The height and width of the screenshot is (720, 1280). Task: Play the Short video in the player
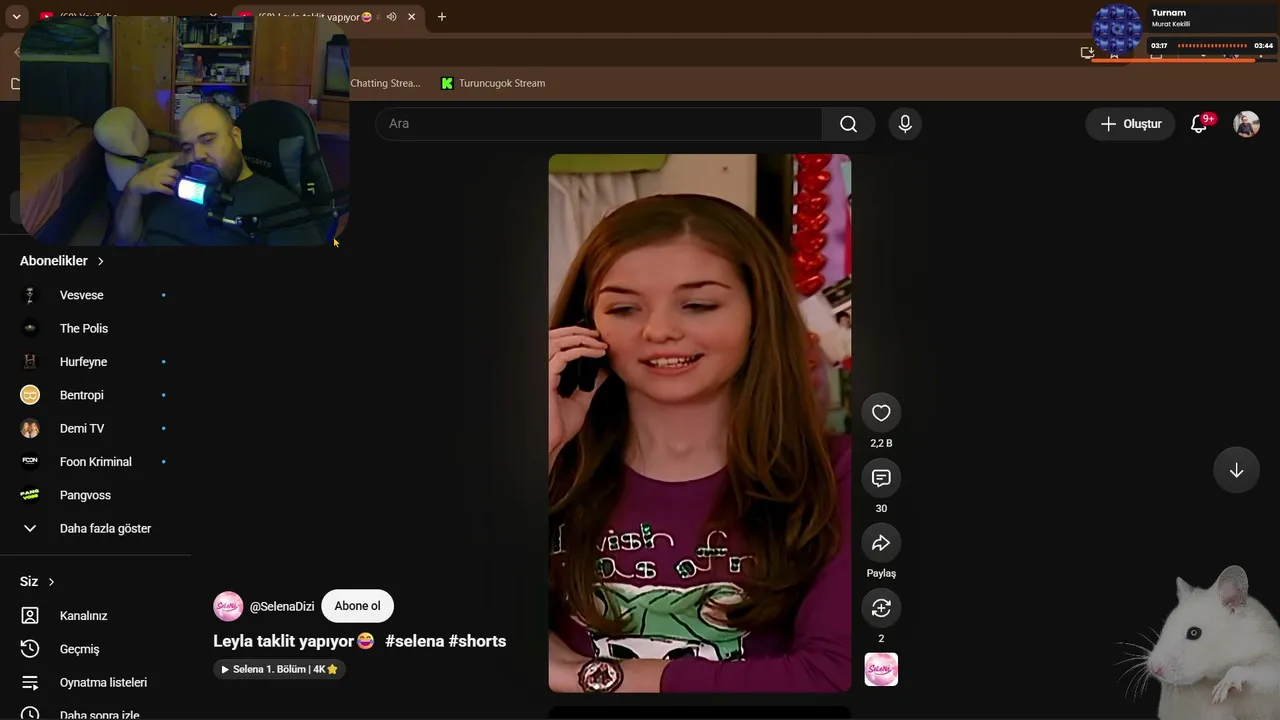(700, 423)
